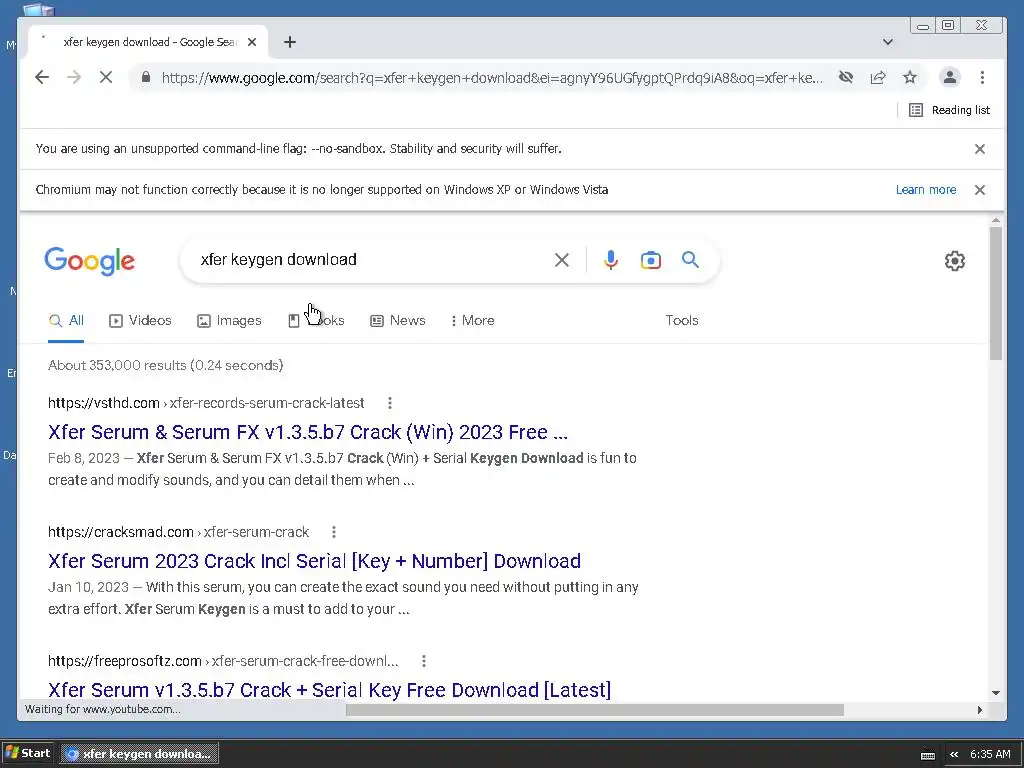The image size is (1024, 768).
Task: Open the search Tools options
Action: click(x=682, y=321)
